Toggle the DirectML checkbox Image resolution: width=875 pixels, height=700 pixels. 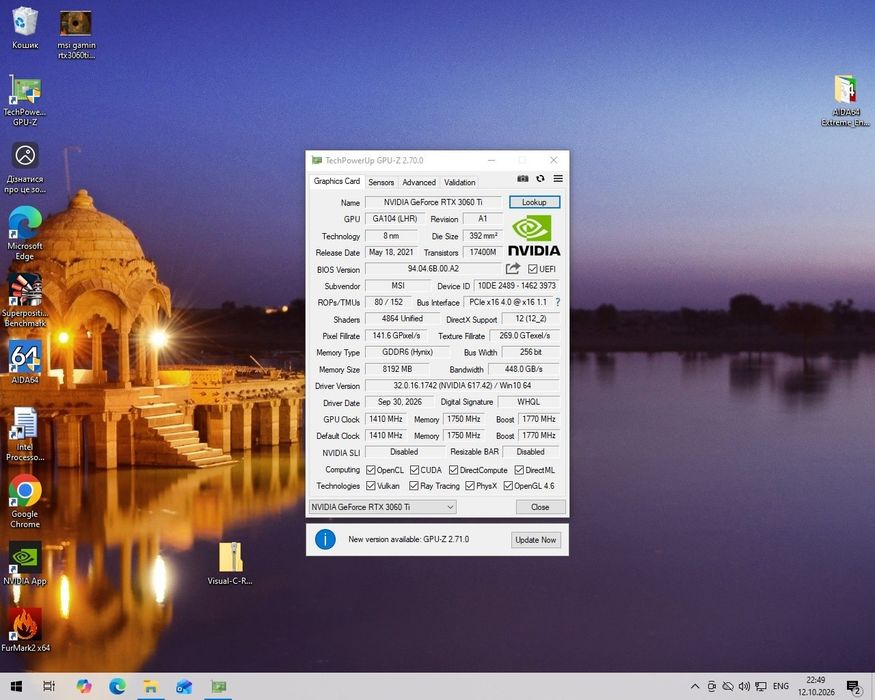[x=519, y=470]
